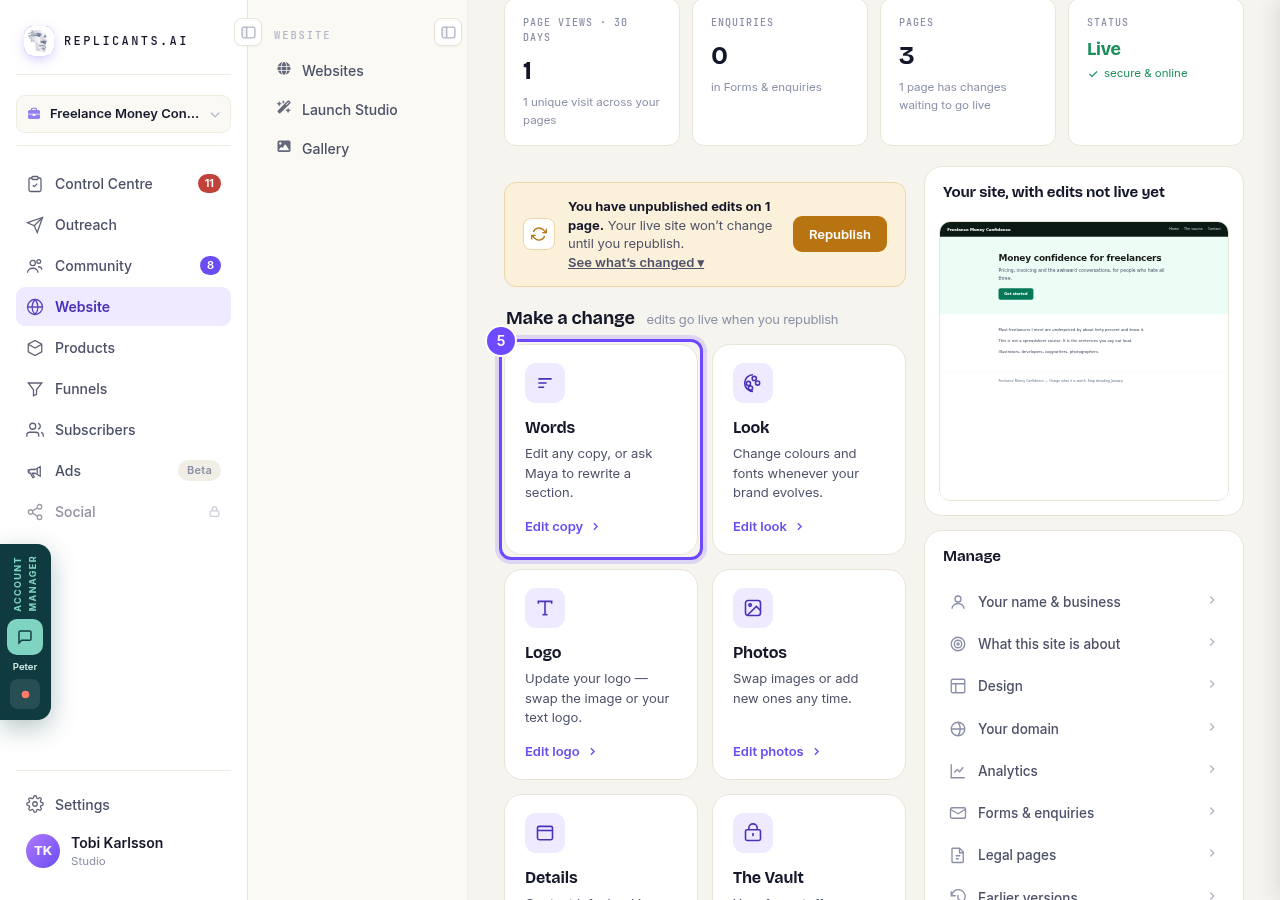Click the red record dot button
Viewport: 1280px width, 900px height.
click(25, 694)
